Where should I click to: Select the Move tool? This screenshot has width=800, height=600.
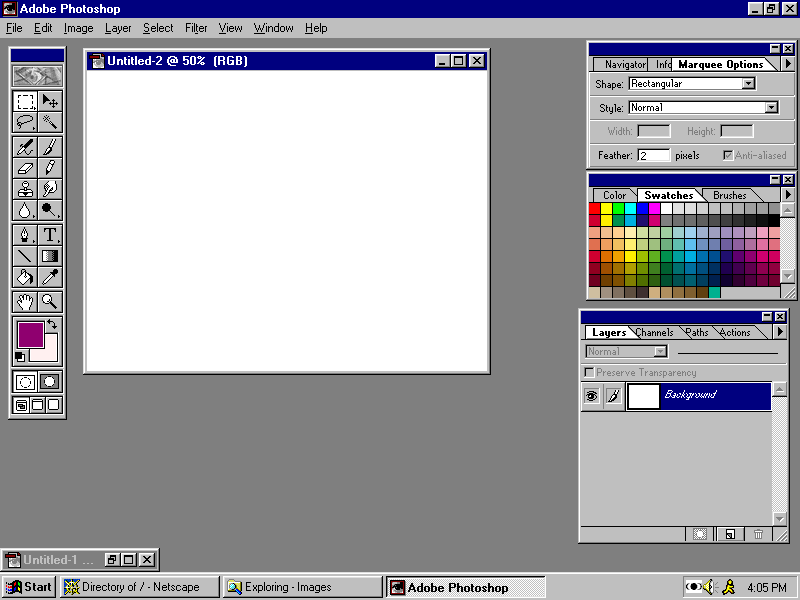50,101
